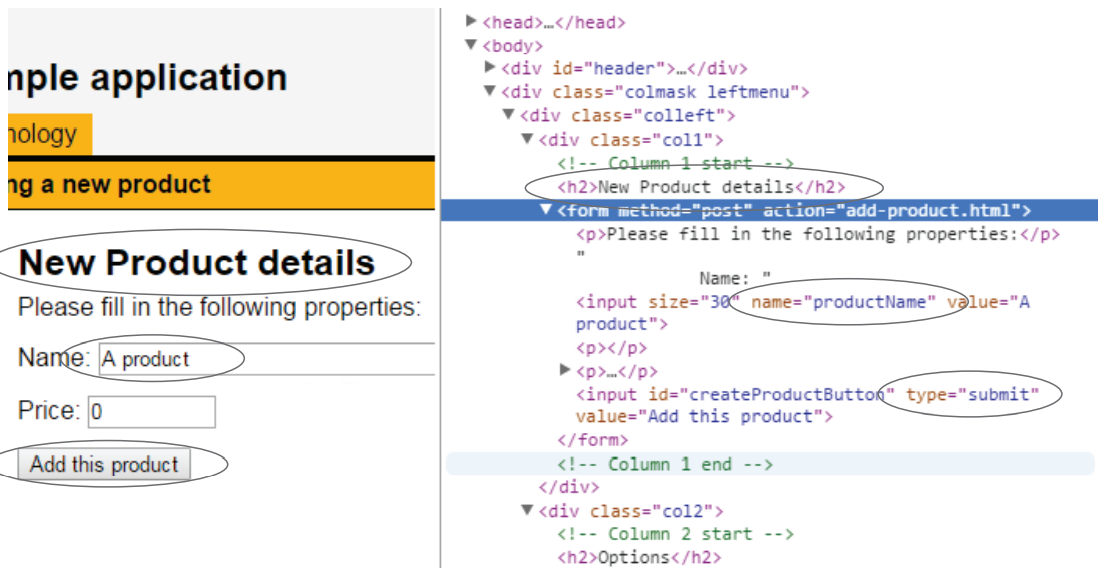Select the h2 New Product details line
Screen dimensions: 1110x581
point(701,188)
